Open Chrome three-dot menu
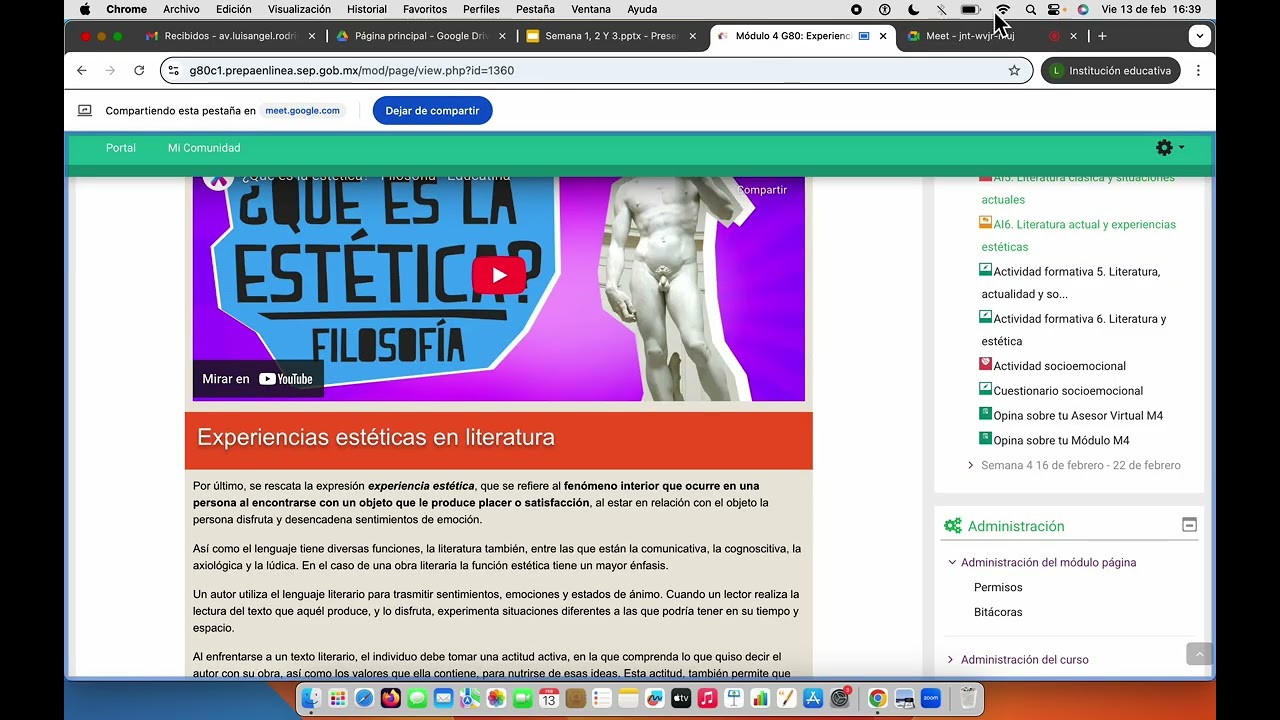 point(1198,71)
